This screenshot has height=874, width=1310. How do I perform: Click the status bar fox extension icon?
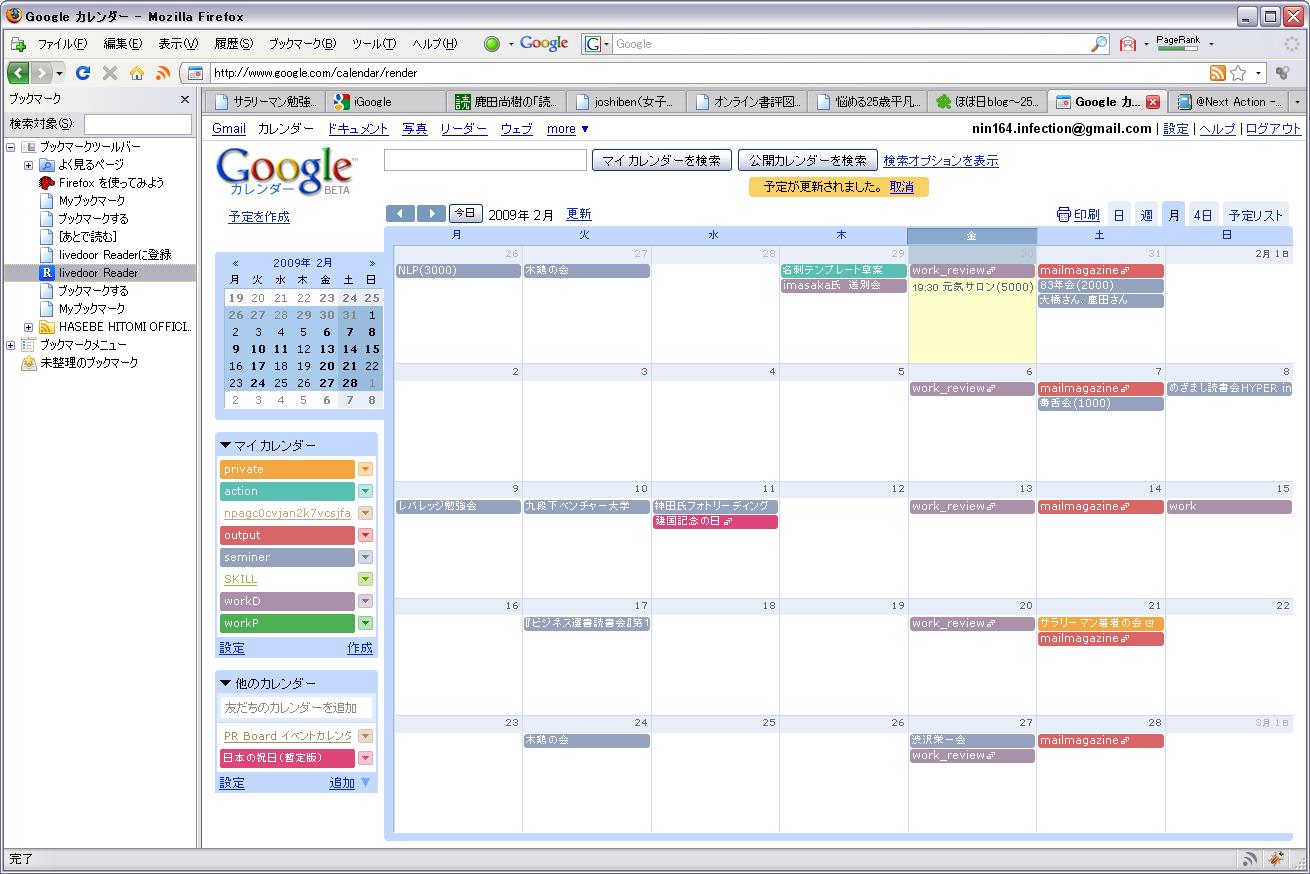click(1276, 859)
